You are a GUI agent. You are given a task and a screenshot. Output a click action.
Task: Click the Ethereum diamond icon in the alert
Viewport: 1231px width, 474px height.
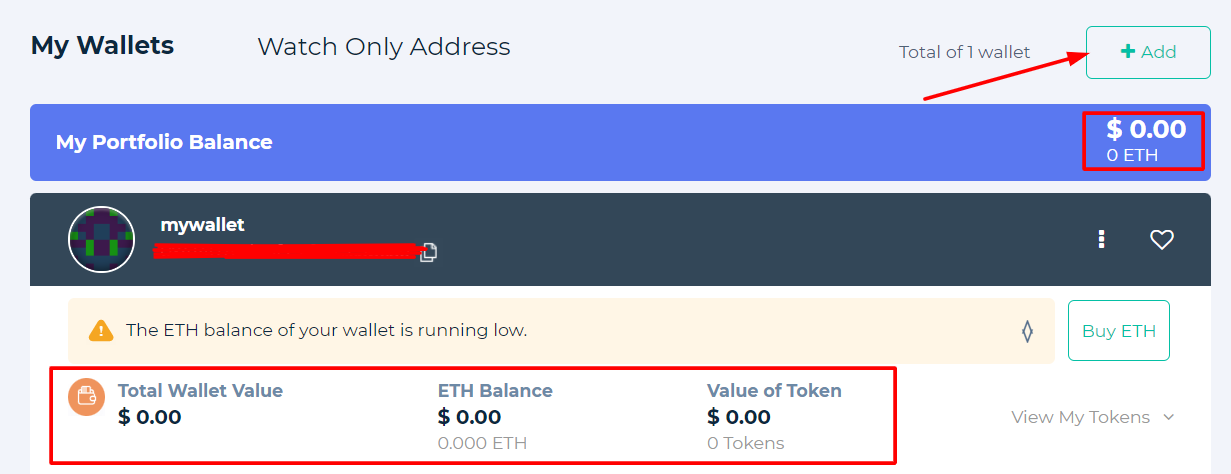click(x=1027, y=331)
